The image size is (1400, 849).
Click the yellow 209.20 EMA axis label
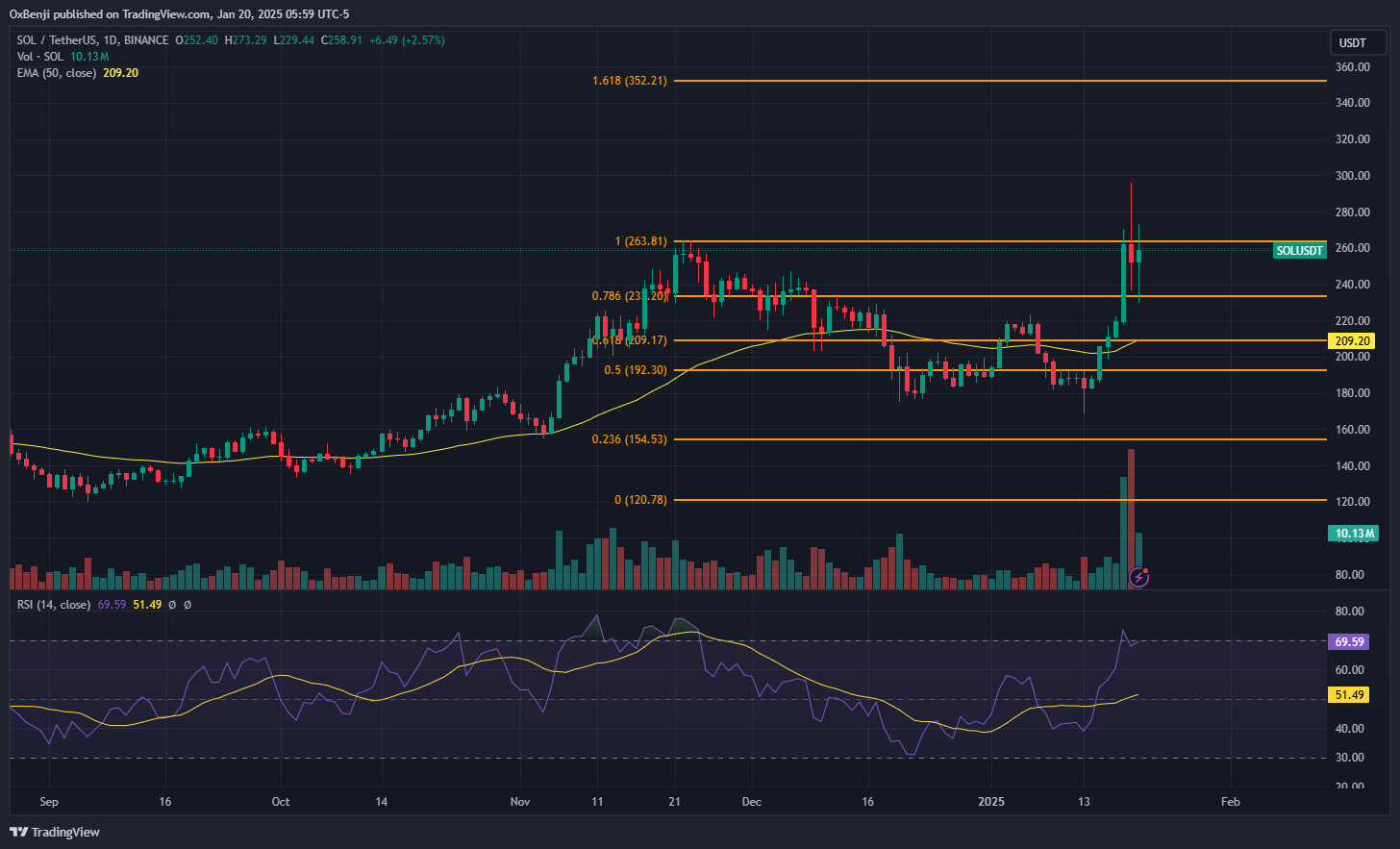click(x=1351, y=341)
